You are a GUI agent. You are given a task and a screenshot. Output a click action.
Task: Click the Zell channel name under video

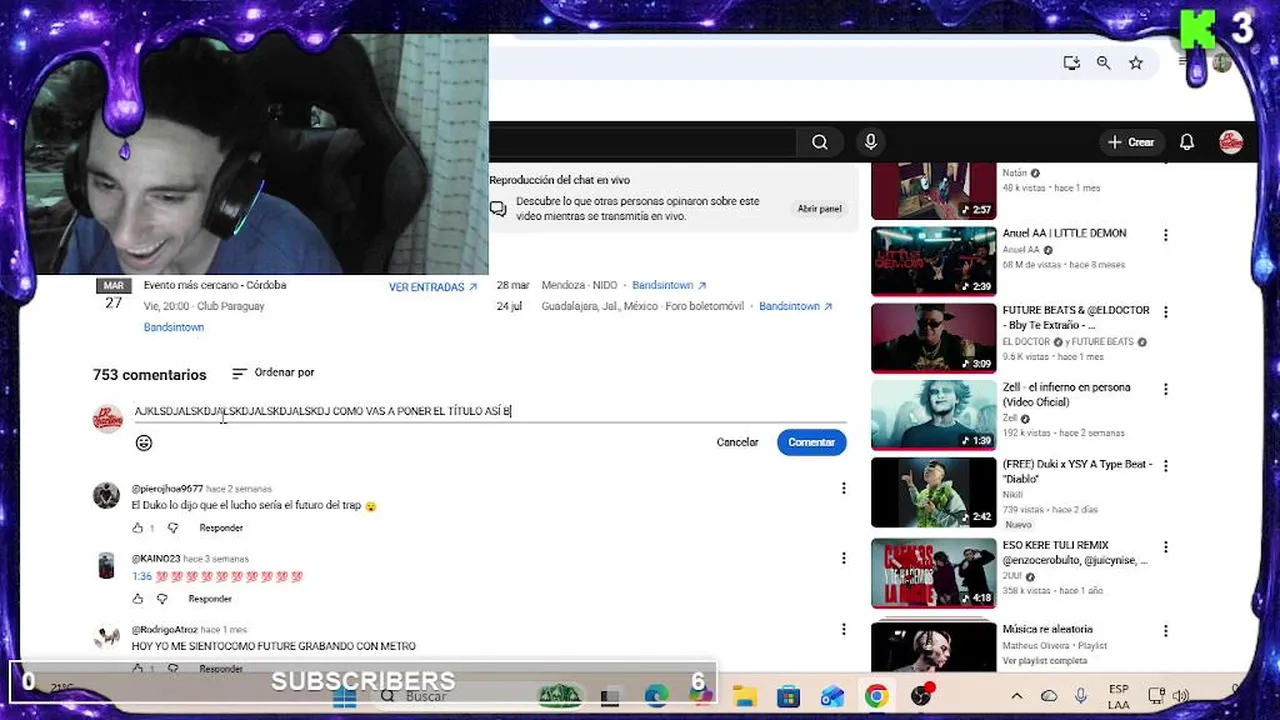[1009, 418]
